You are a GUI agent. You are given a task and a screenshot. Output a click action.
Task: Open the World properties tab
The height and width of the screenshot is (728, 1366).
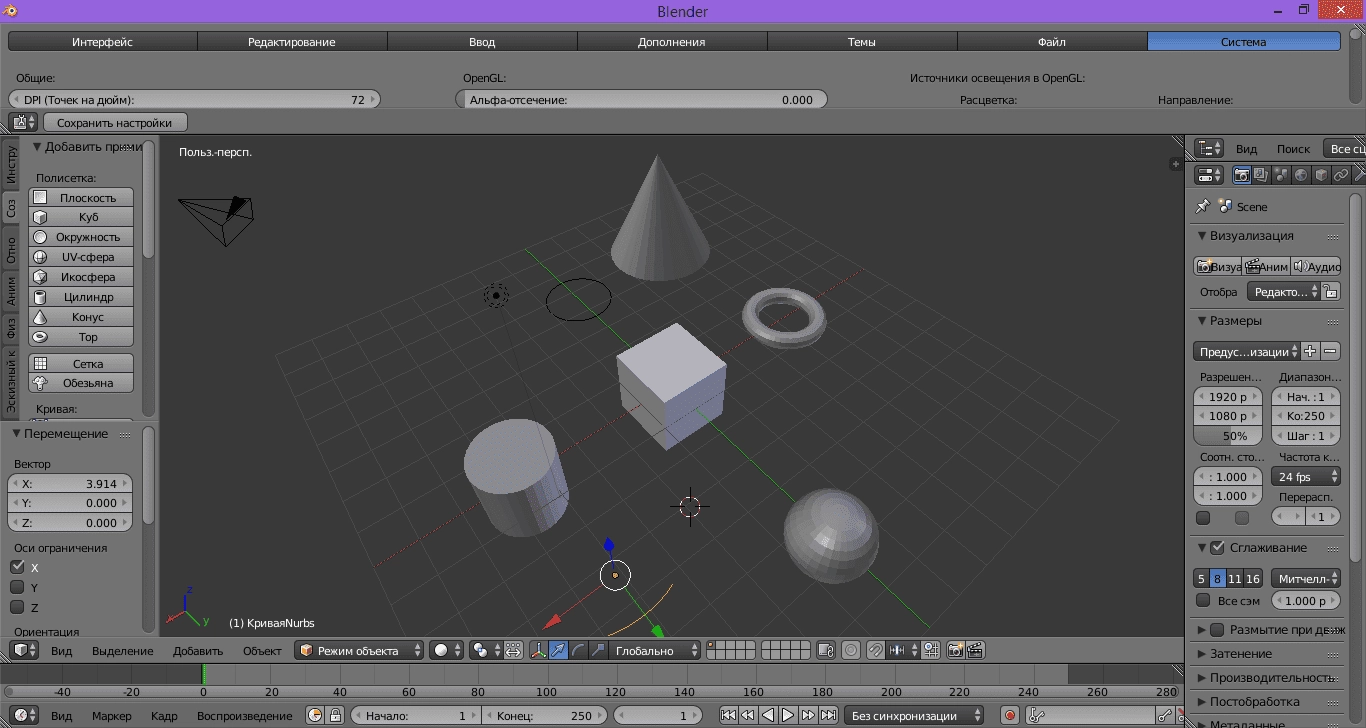pyautogui.click(x=1301, y=175)
